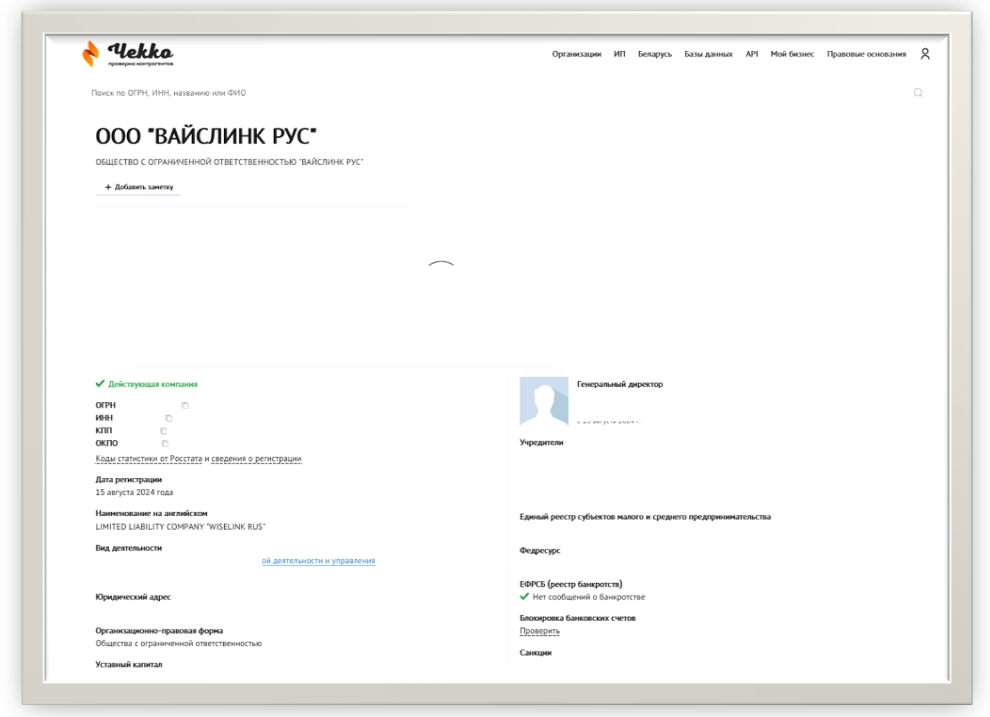Viewport: 990px width, 717px height.
Task: Select the Нет сообщений о банкротстве text
Action: pyautogui.click(x=588, y=597)
